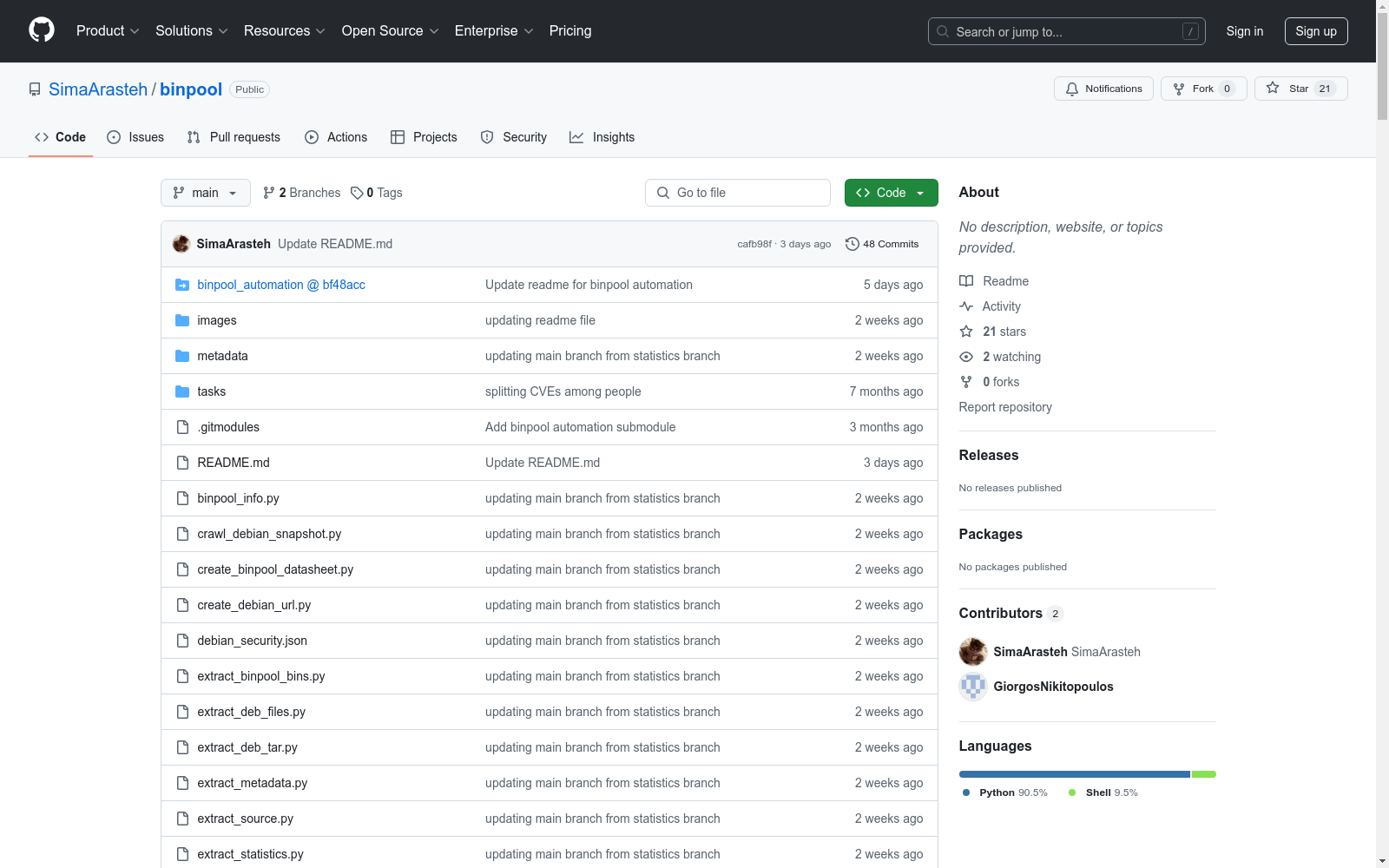This screenshot has width=1389, height=868.
Task: Click the folder icon for metadata
Action: pos(182,356)
